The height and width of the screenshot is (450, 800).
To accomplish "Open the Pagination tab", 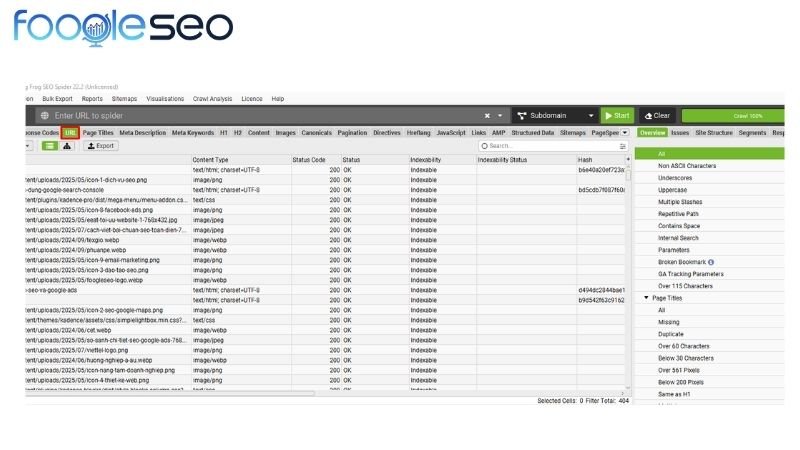I will click(x=352, y=133).
